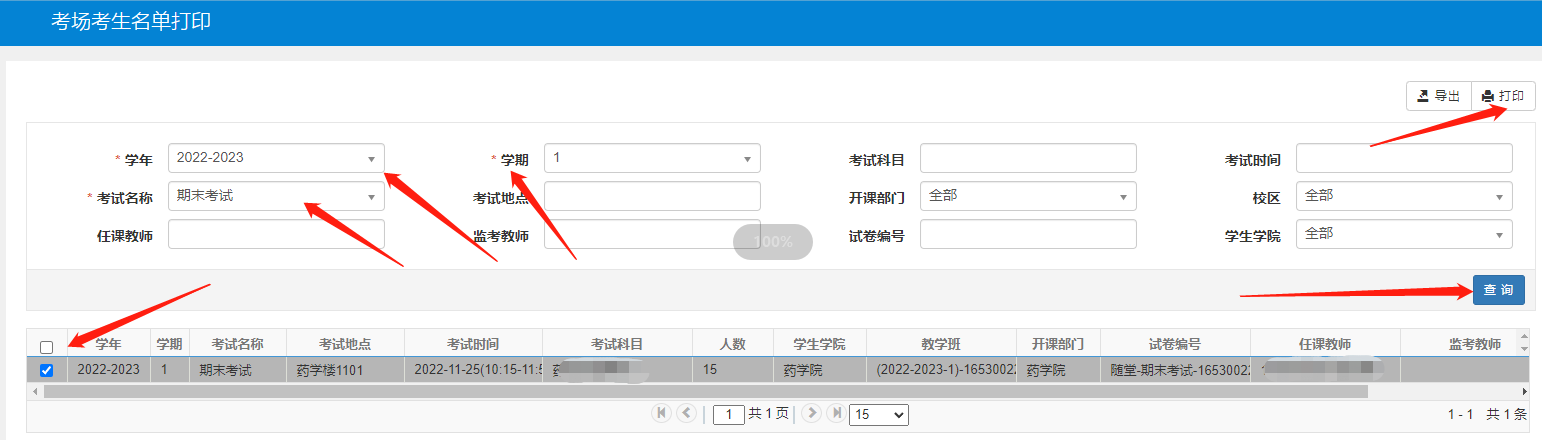Screen dimensions: 1542x440
Task: Click the 试卷编号 text box
Action: (x=1028, y=234)
